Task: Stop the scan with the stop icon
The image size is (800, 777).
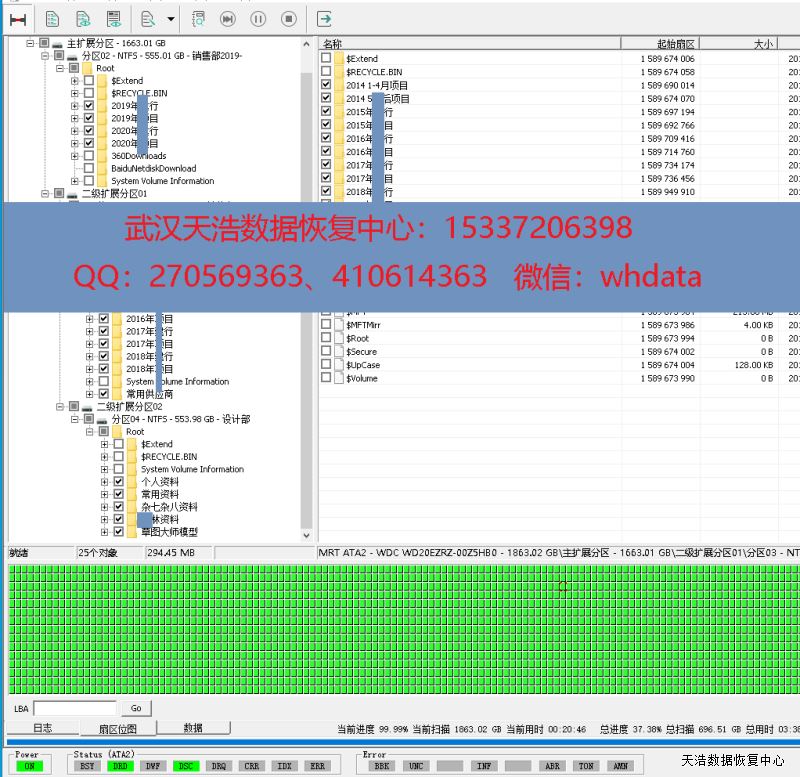Action: click(288, 18)
